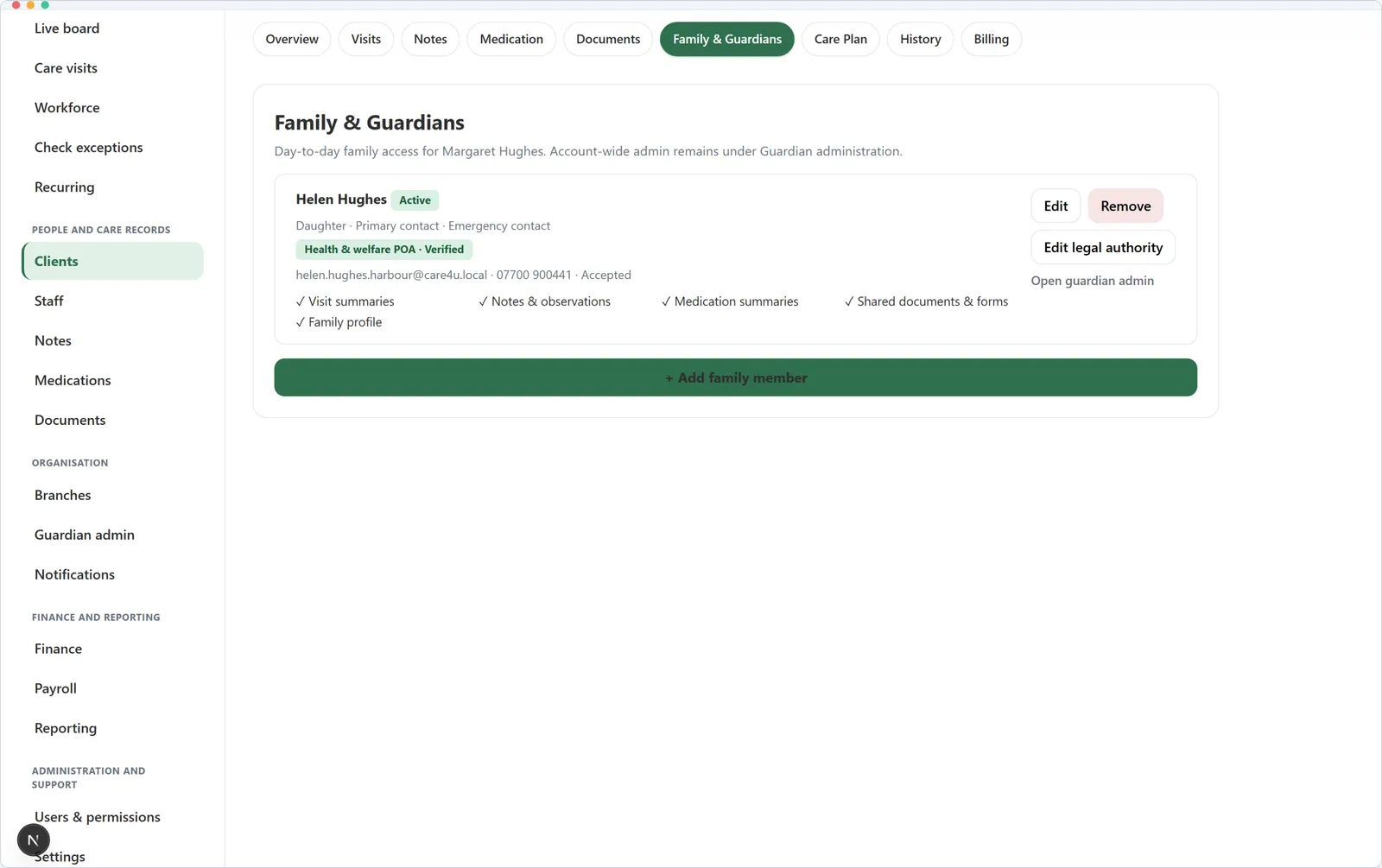1382x868 pixels.
Task: Switch to the Care Plan tab
Action: click(x=840, y=39)
